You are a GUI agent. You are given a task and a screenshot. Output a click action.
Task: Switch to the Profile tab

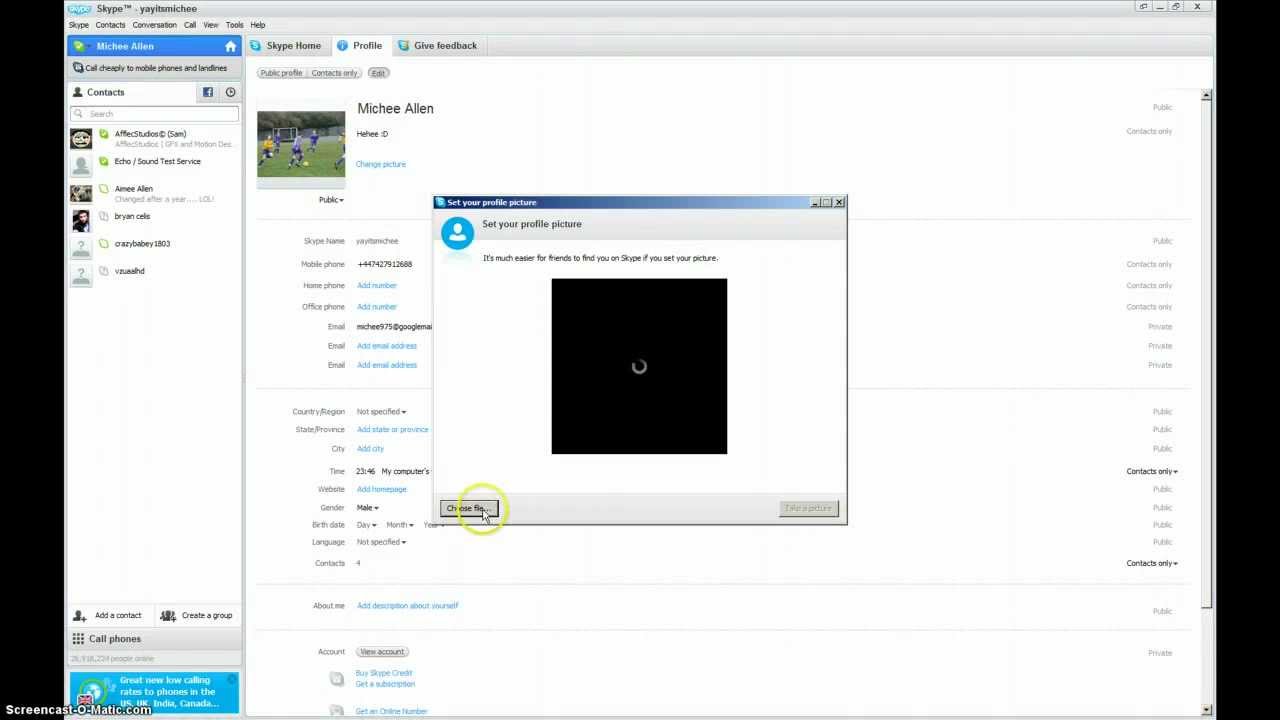tap(360, 45)
